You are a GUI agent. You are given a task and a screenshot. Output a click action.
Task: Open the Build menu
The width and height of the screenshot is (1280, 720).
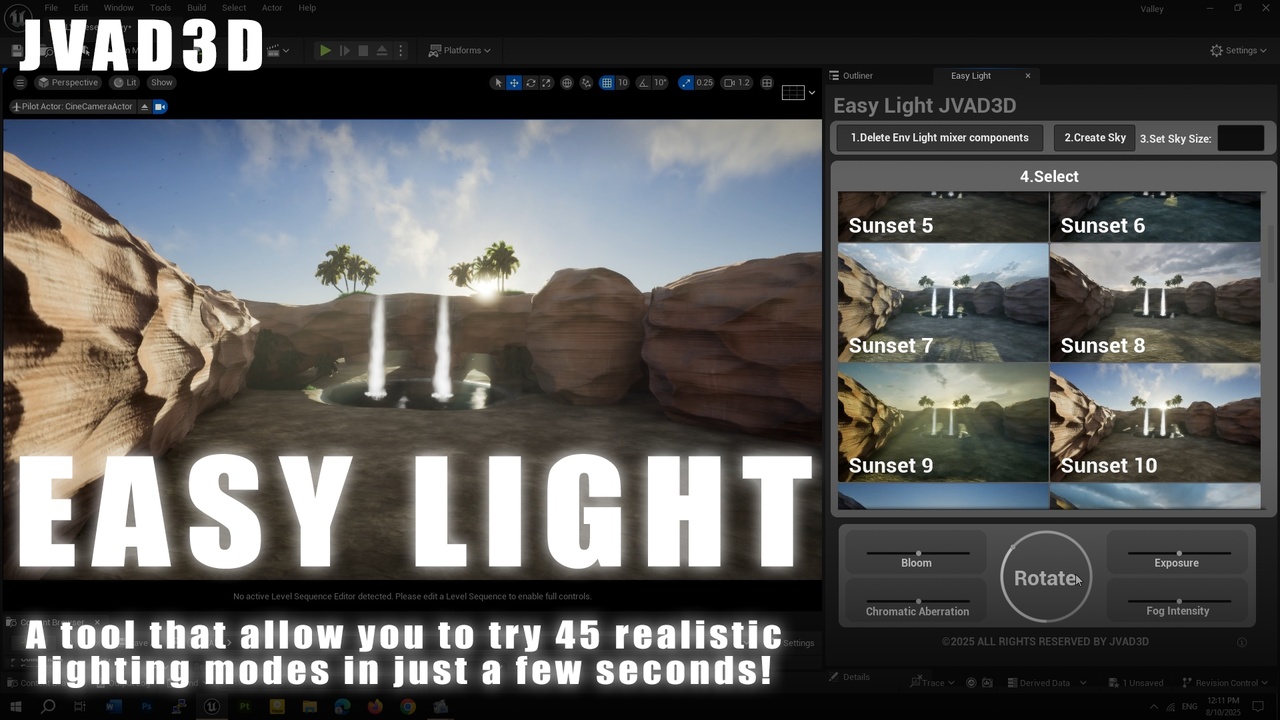197,8
